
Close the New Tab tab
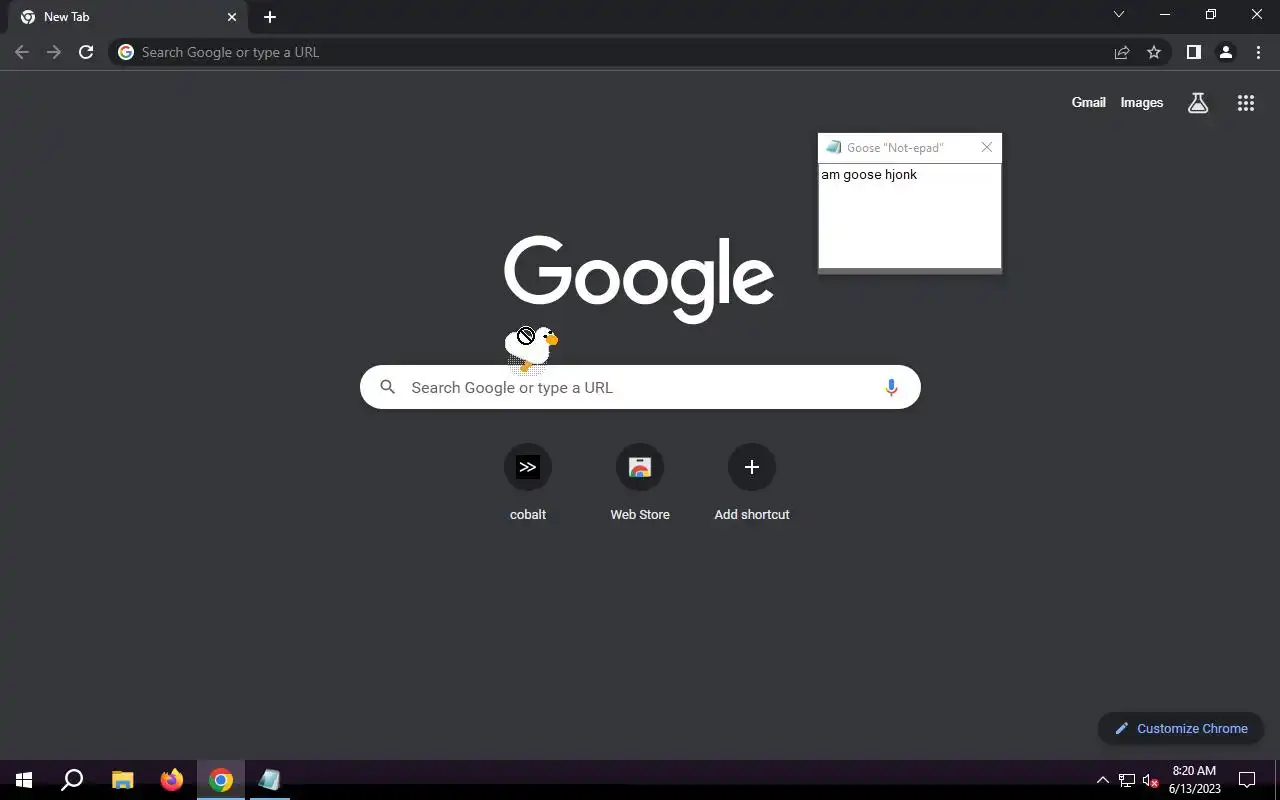coord(232,17)
